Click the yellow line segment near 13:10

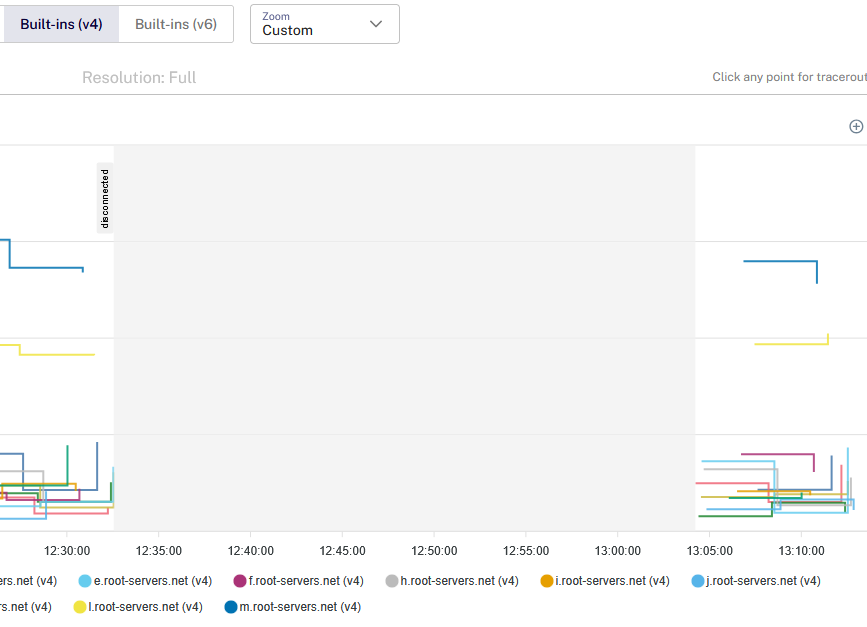[x=791, y=344]
